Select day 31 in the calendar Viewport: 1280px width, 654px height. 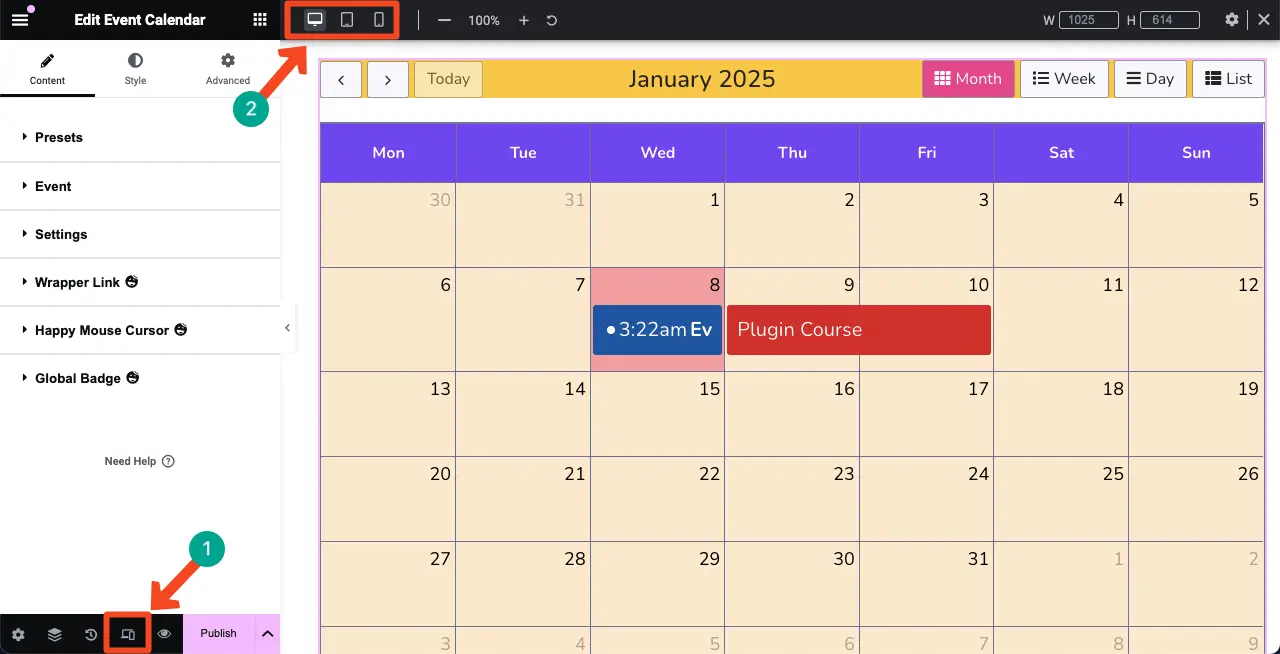[x=926, y=584]
